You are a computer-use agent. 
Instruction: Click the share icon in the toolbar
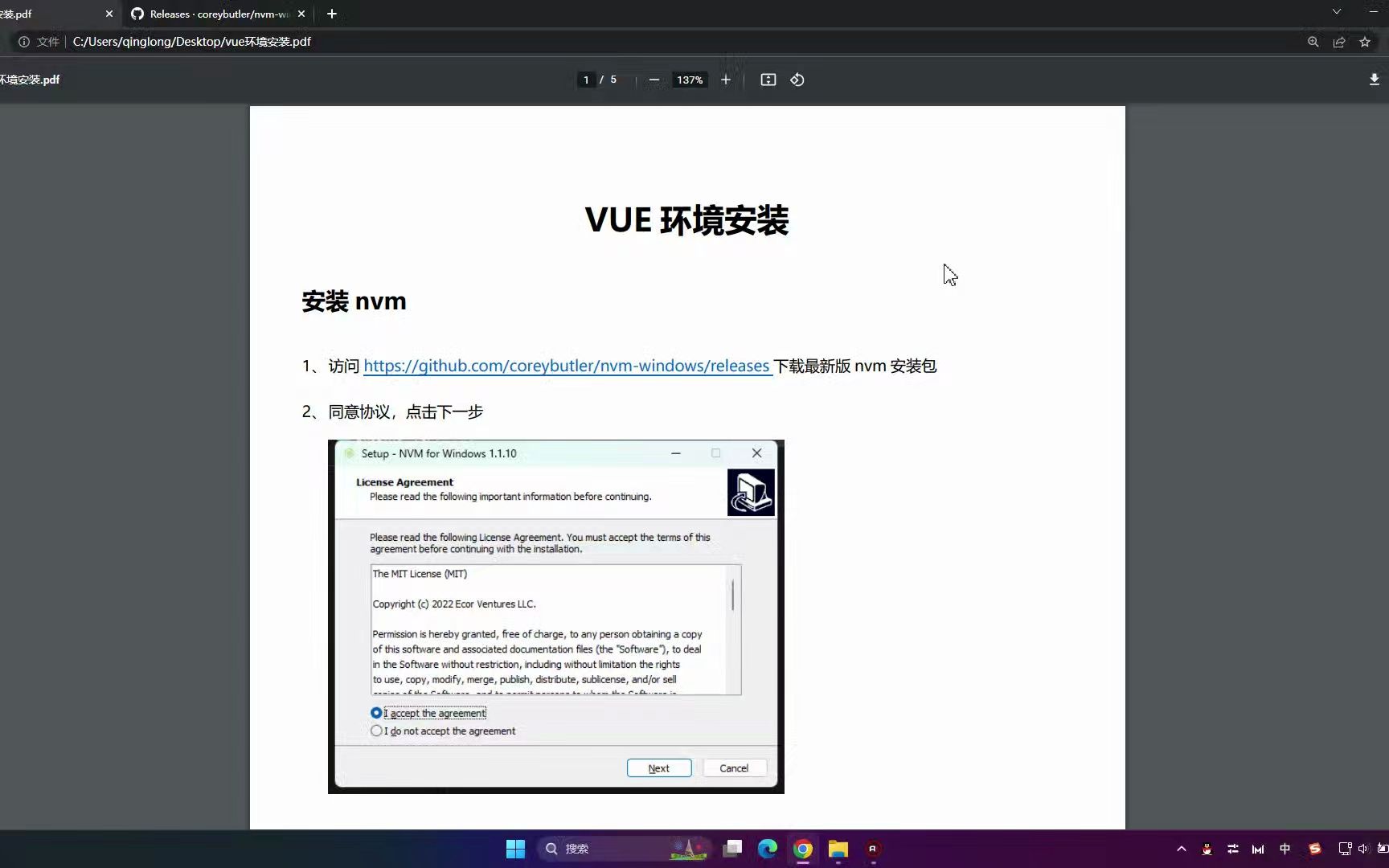point(1339,42)
